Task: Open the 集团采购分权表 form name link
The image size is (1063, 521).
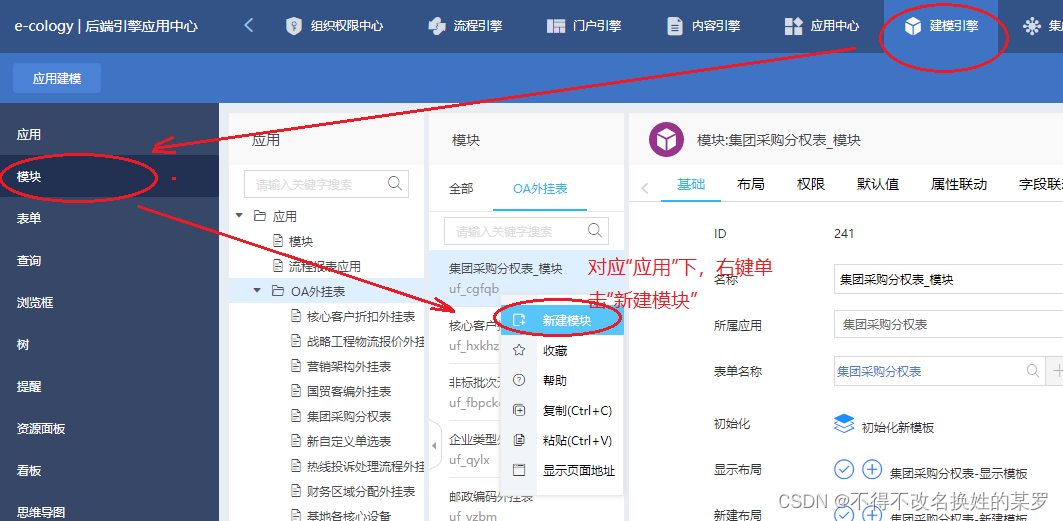Action: pyautogui.click(x=879, y=371)
